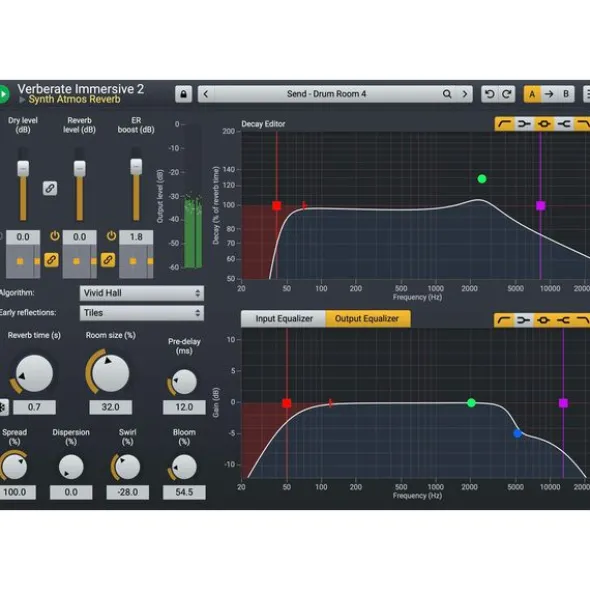Viewport: 590px width, 591px height.
Task: Toggle Decay Editor peak band icon
Action: [x=544, y=124]
